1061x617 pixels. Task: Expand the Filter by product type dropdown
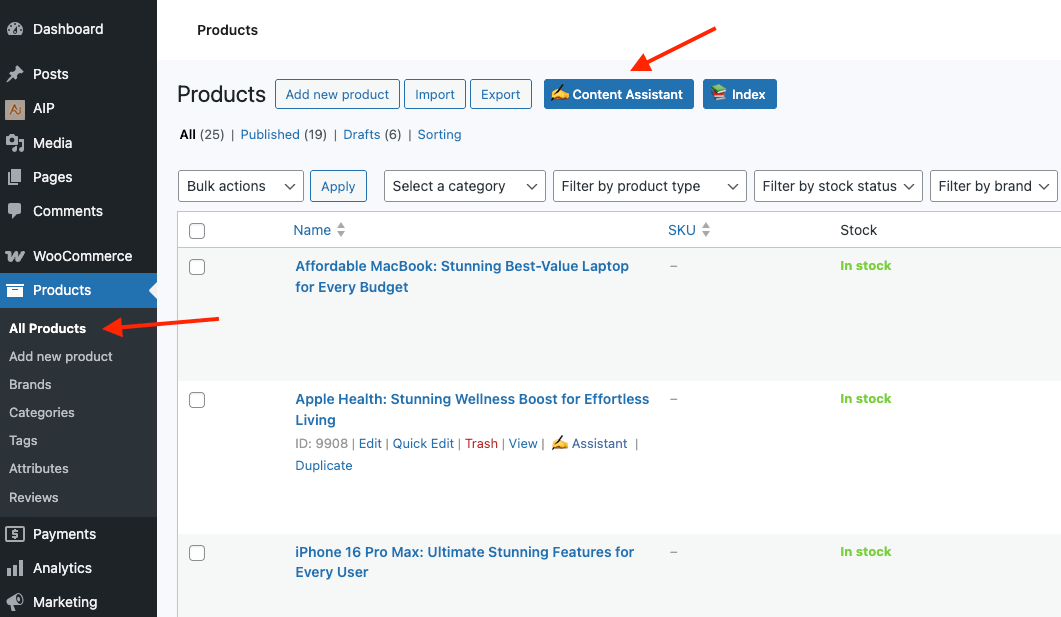click(650, 186)
